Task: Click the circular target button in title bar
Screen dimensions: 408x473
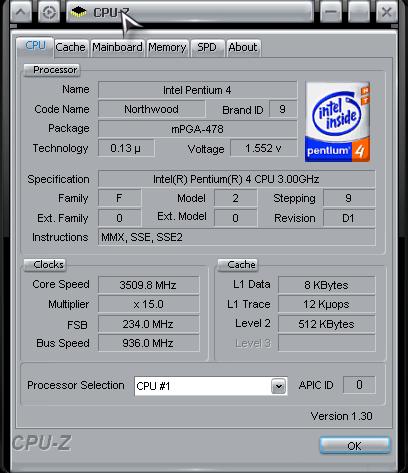Action: click(x=49, y=12)
